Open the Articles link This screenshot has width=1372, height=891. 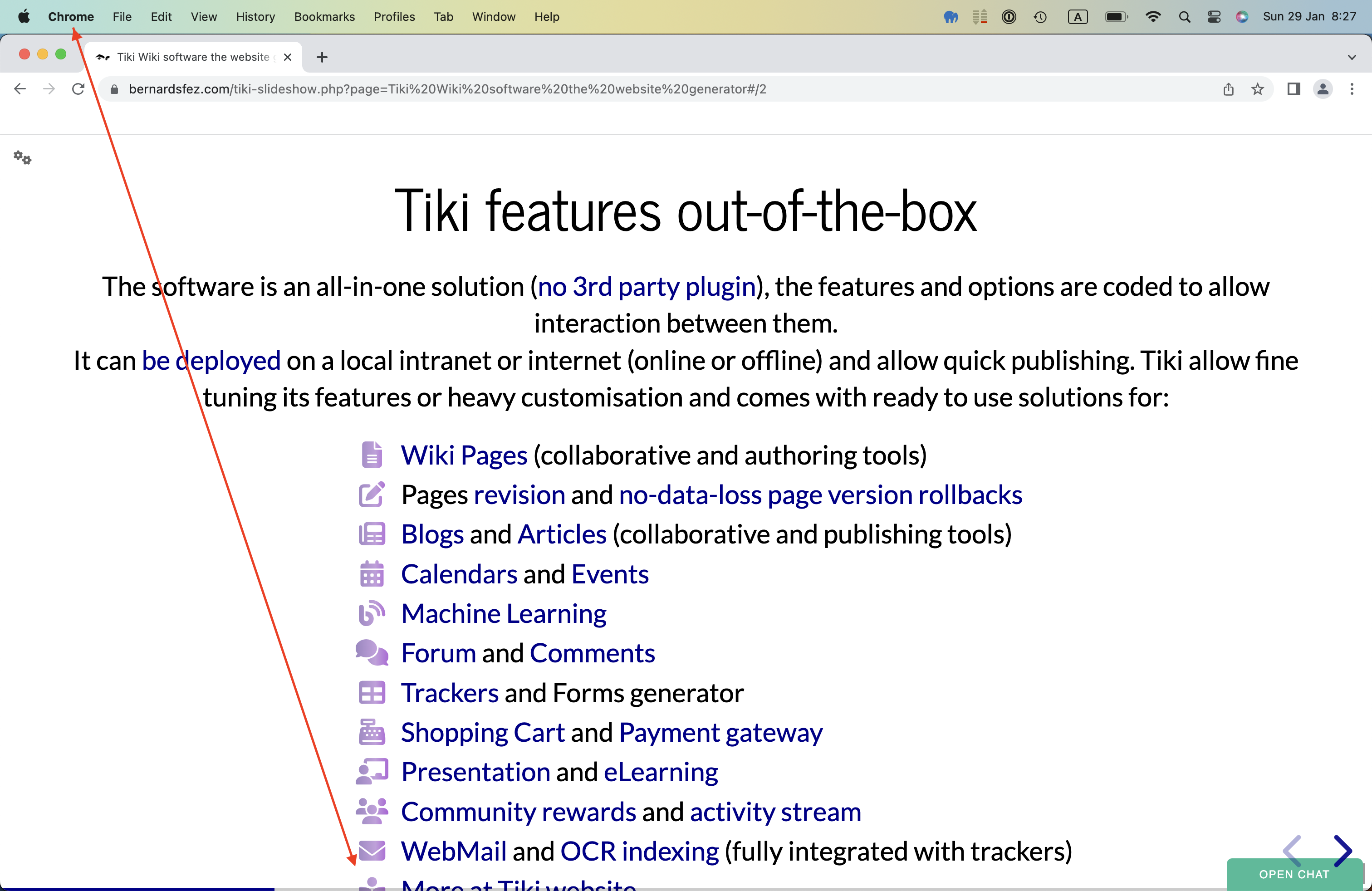tap(562, 534)
